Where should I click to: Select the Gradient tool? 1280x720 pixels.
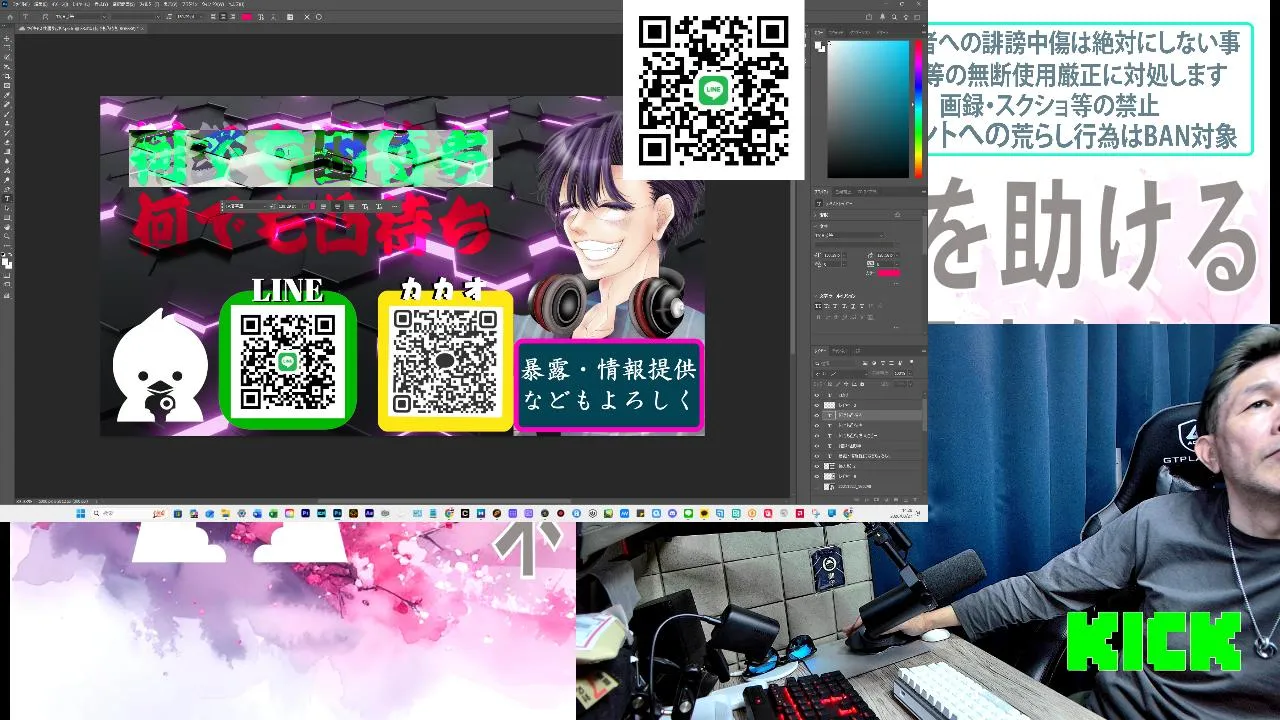coord(9,151)
